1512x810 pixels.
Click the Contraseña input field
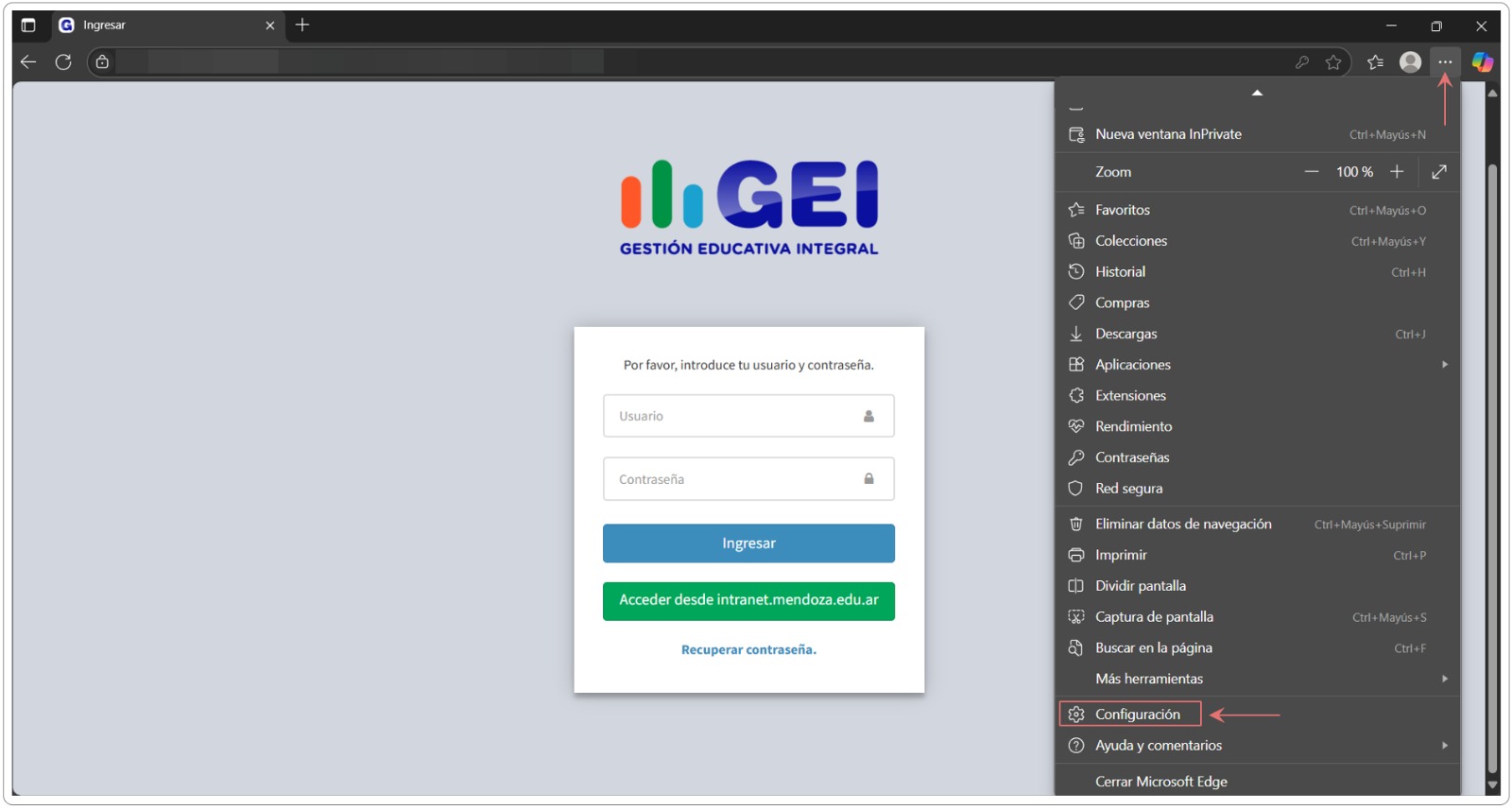point(748,479)
